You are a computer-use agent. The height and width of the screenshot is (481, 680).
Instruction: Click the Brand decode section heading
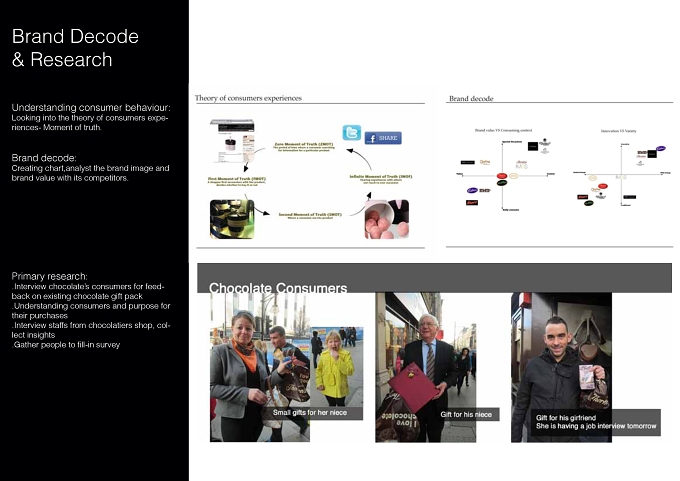[471, 98]
